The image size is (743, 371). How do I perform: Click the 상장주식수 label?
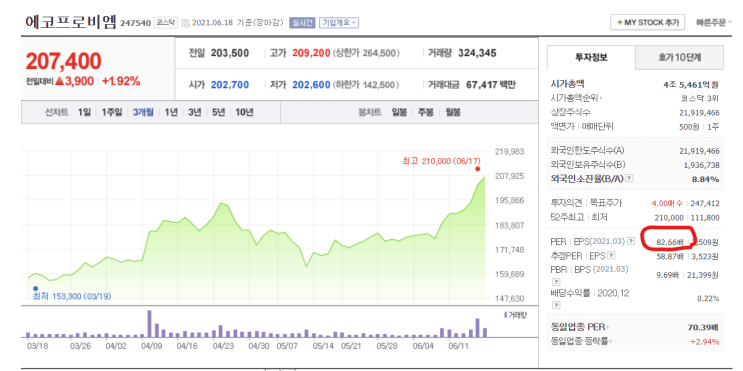[x=571, y=112]
